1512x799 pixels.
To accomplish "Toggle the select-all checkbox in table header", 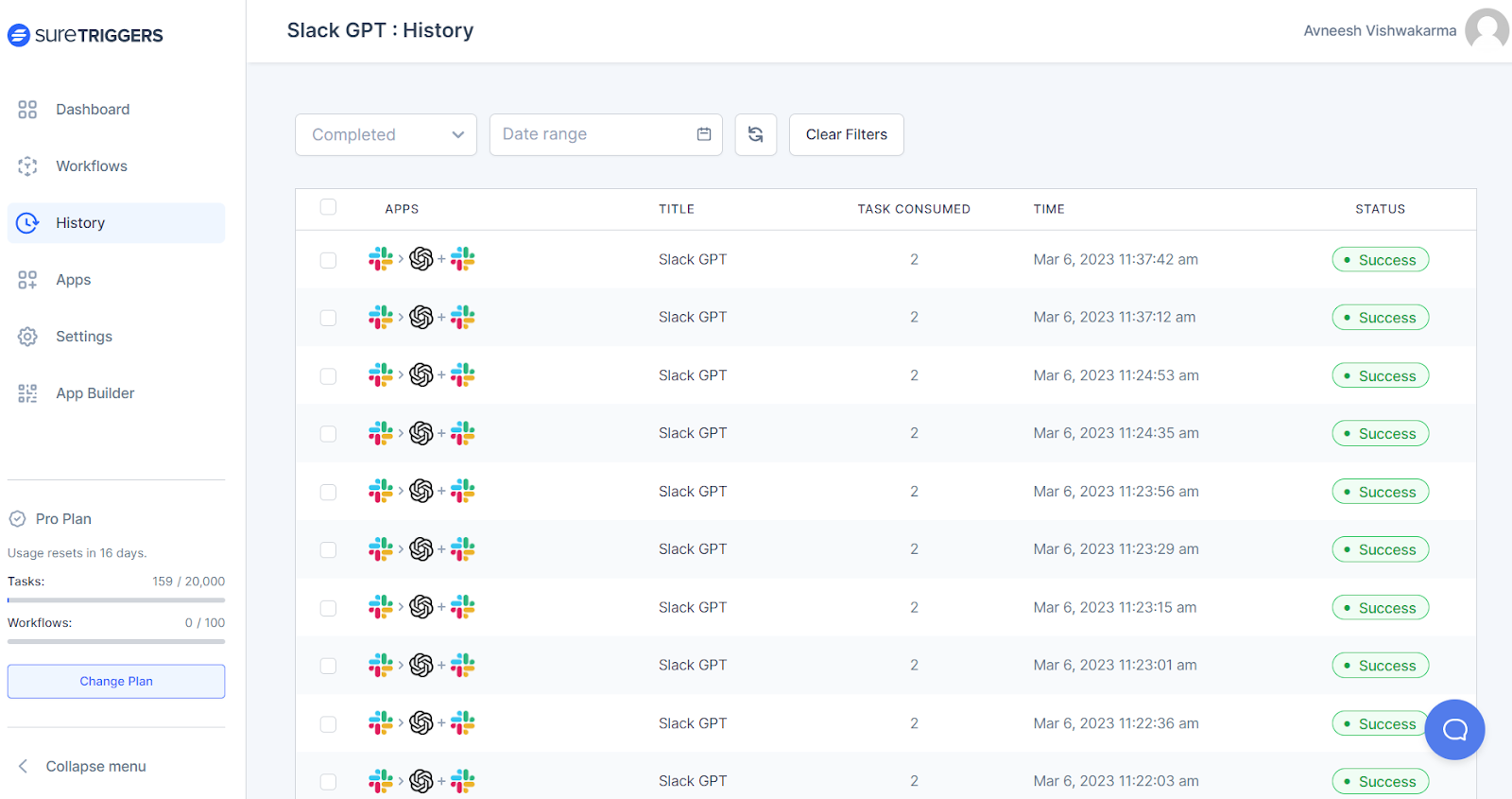I will tap(328, 207).
